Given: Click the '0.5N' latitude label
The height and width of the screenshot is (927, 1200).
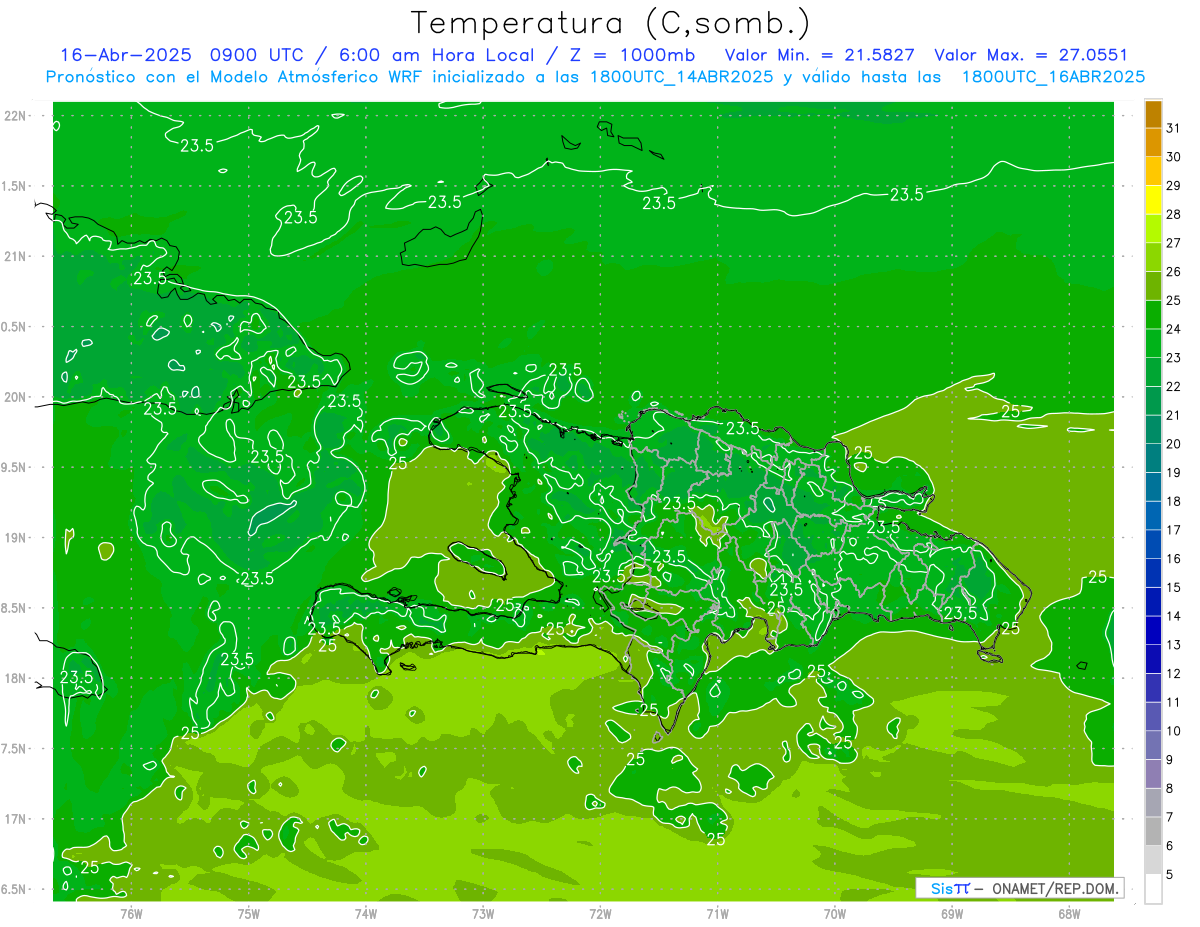Looking at the screenshot, I should (15, 327).
